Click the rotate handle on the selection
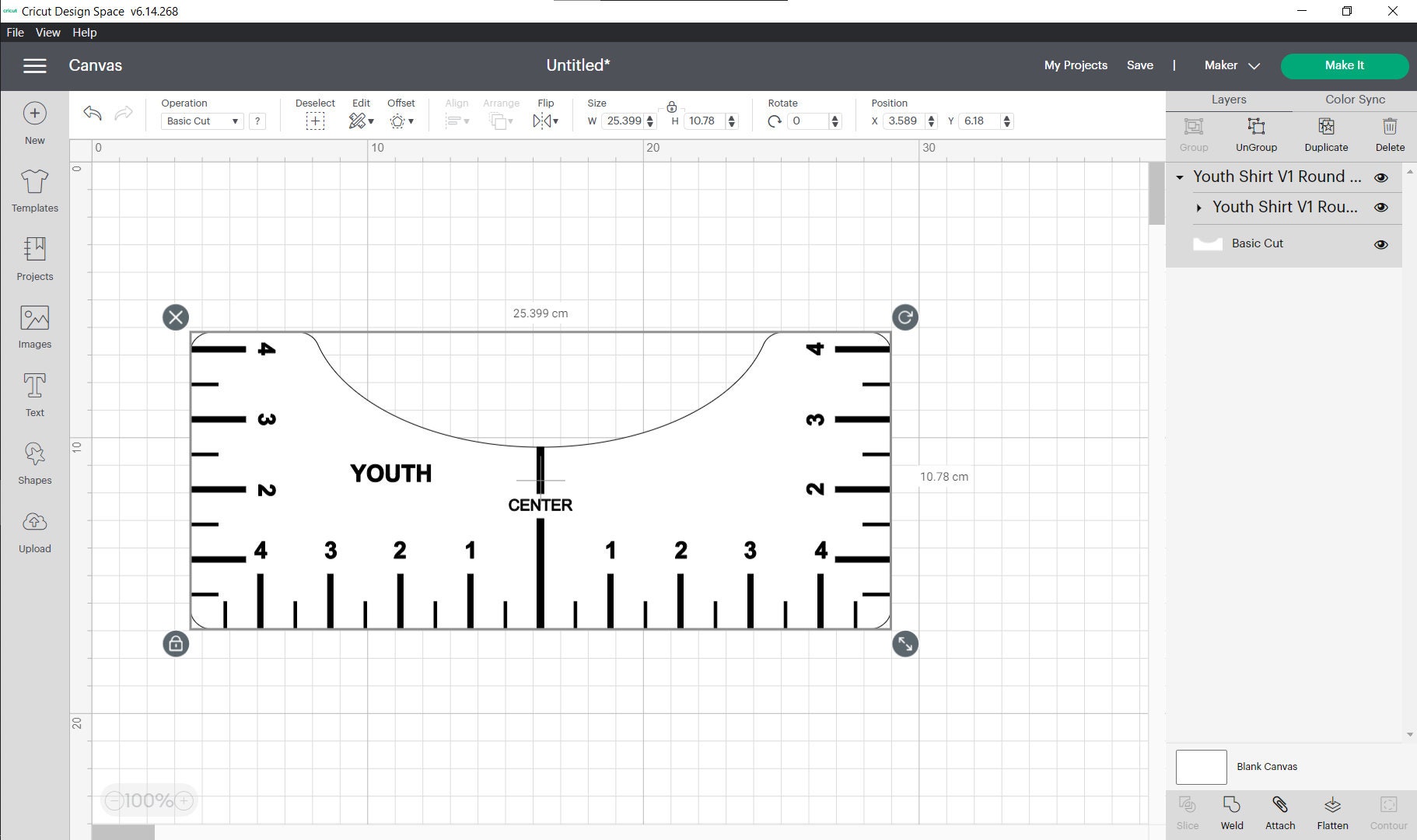Image resolution: width=1417 pixels, height=840 pixels. pos(904,317)
